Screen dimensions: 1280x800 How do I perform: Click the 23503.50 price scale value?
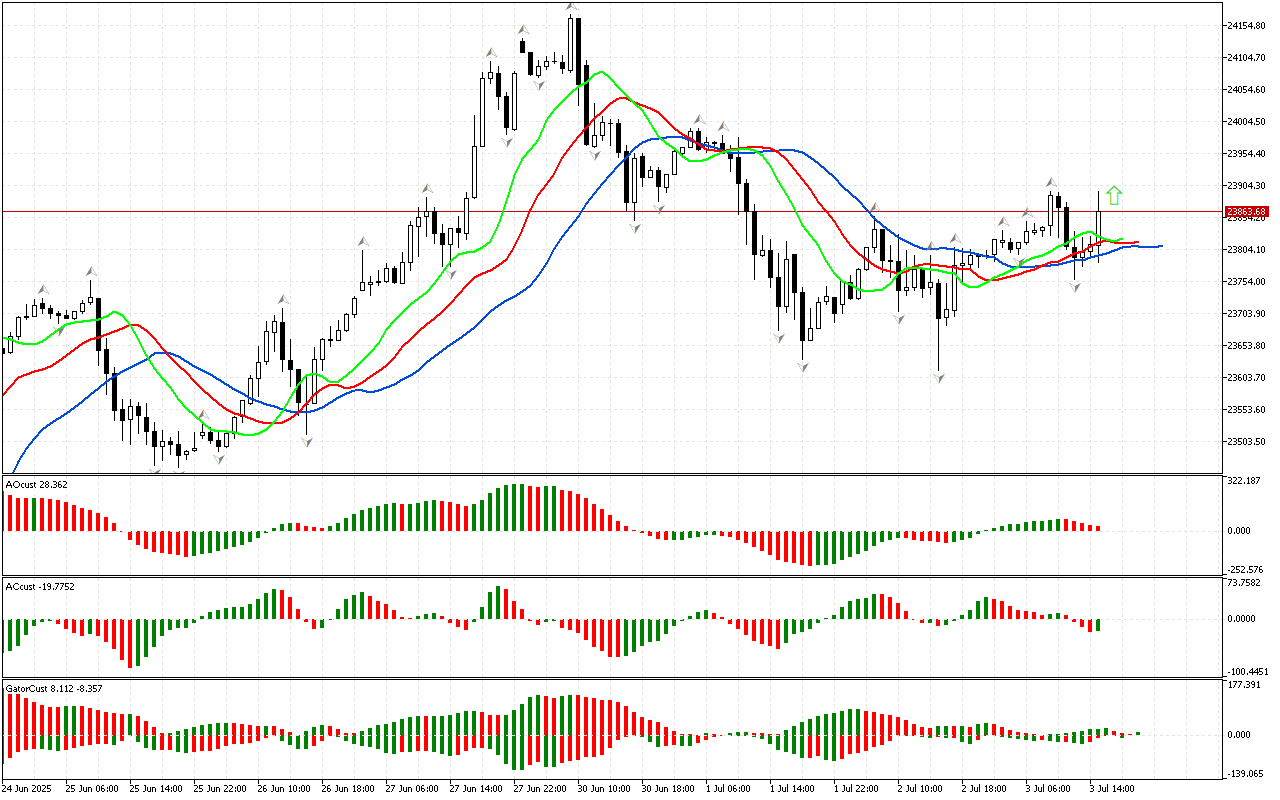click(x=1246, y=442)
